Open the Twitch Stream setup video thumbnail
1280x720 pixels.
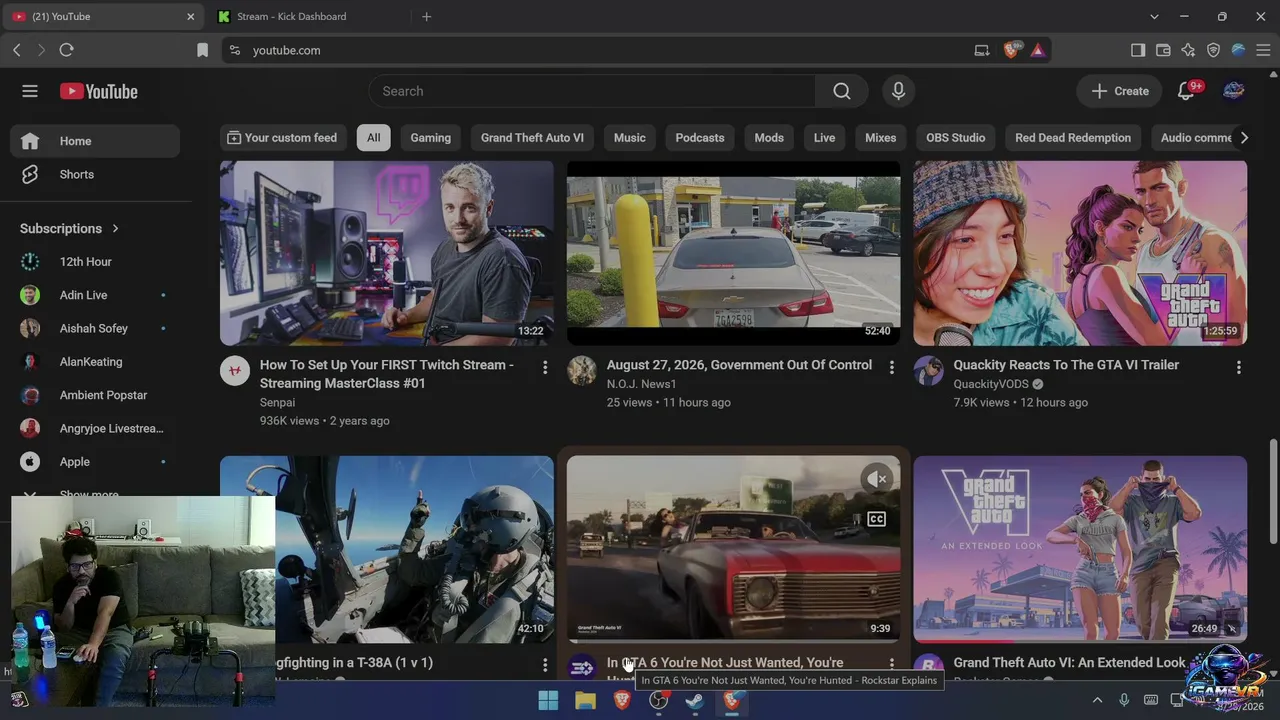[x=387, y=253]
